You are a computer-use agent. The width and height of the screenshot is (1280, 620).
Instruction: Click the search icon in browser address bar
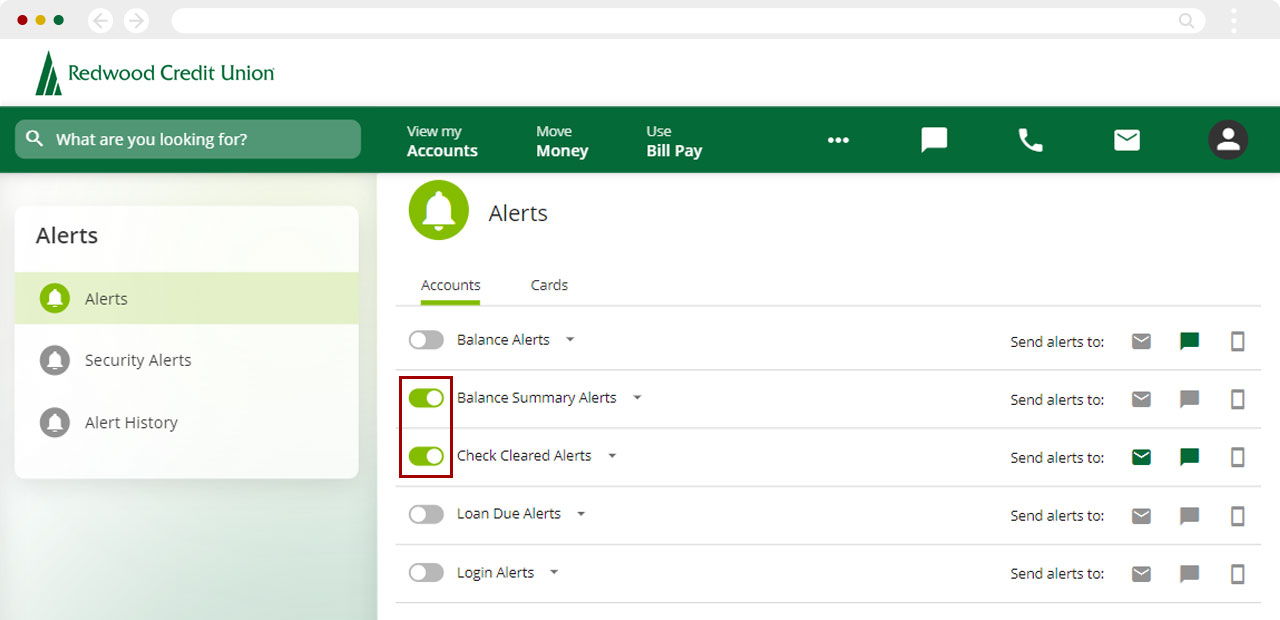[1186, 20]
